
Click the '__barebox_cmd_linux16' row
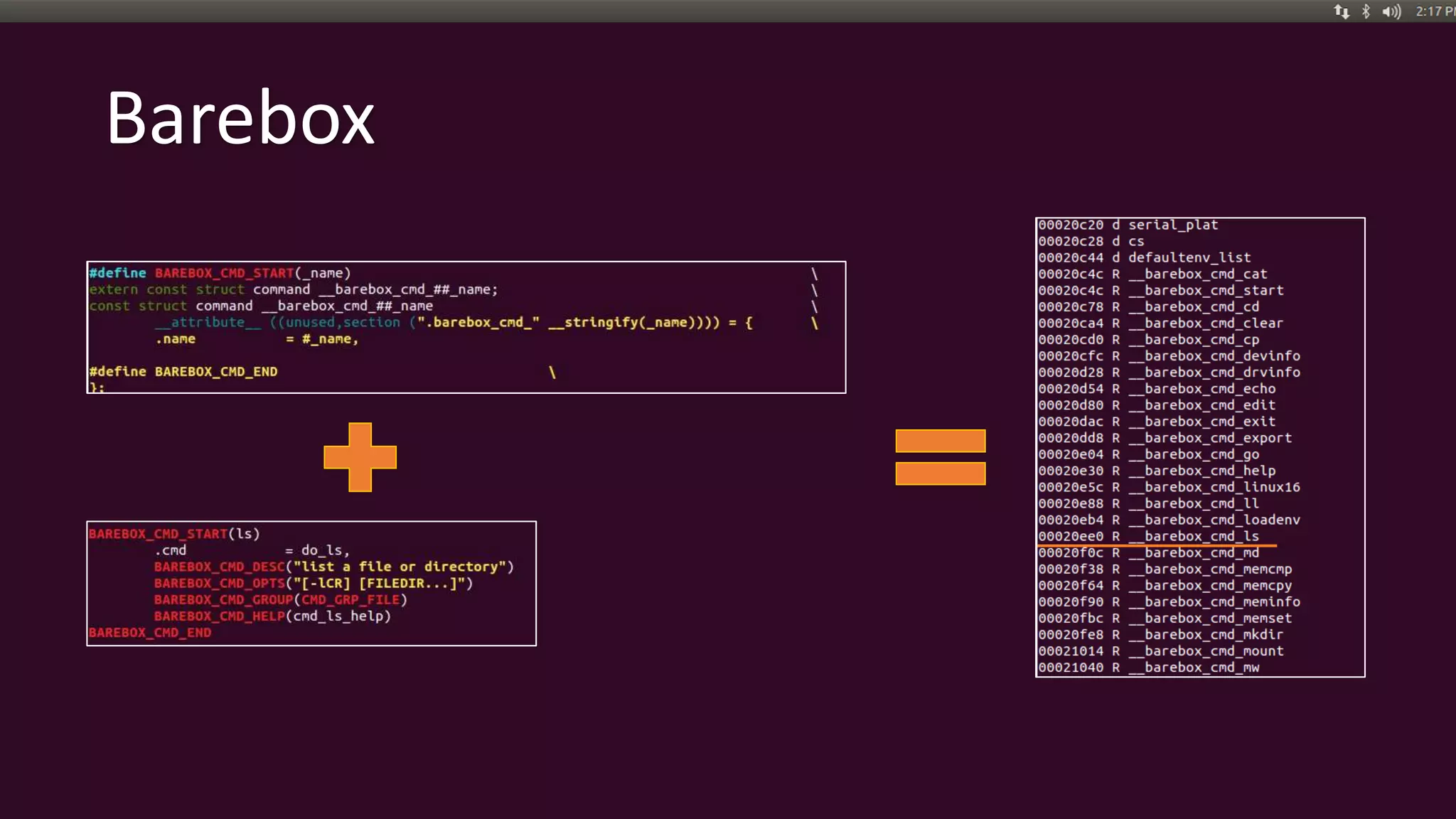click(x=1169, y=487)
